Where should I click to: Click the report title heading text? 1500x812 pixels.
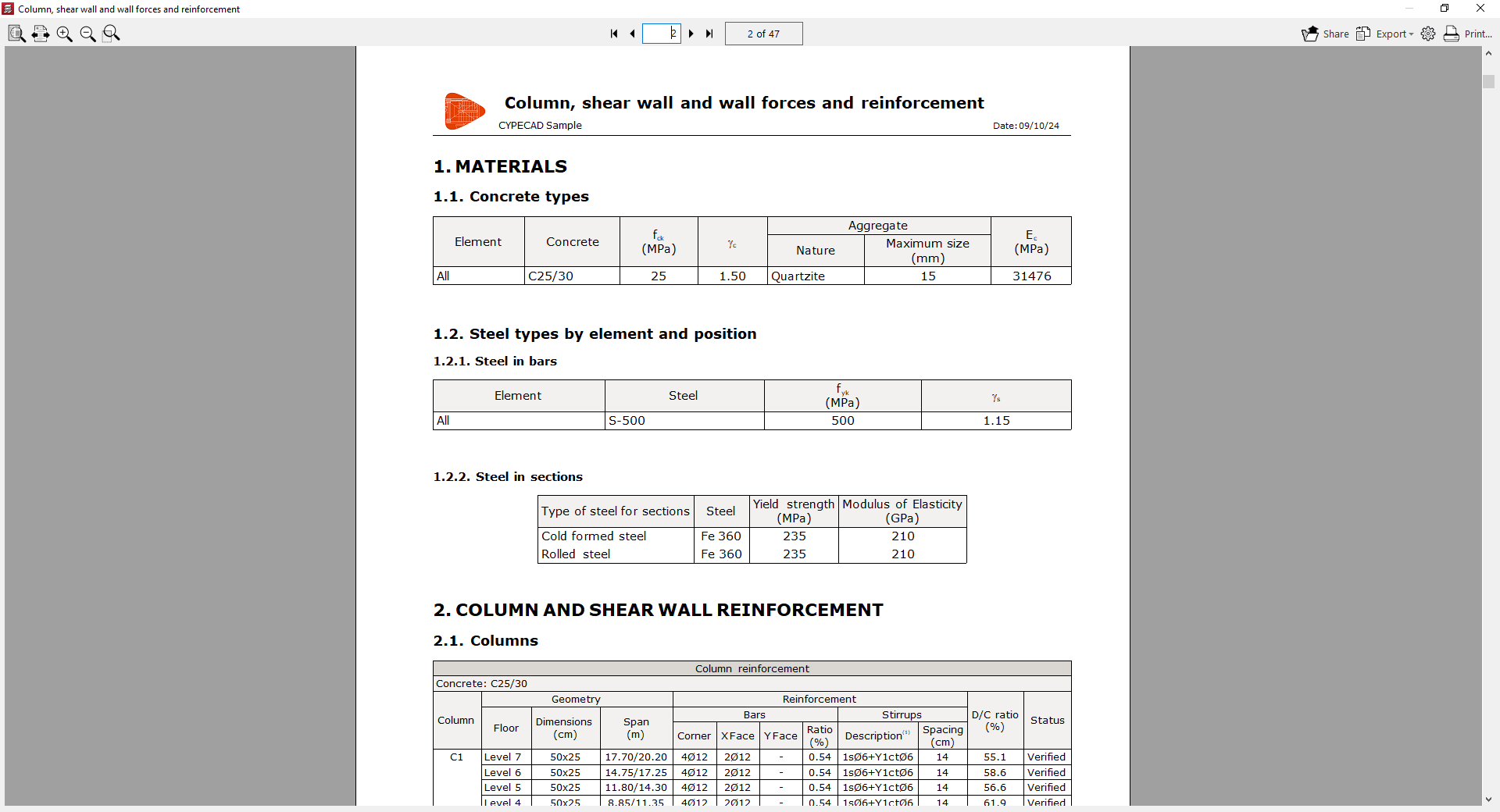click(744, 103)
